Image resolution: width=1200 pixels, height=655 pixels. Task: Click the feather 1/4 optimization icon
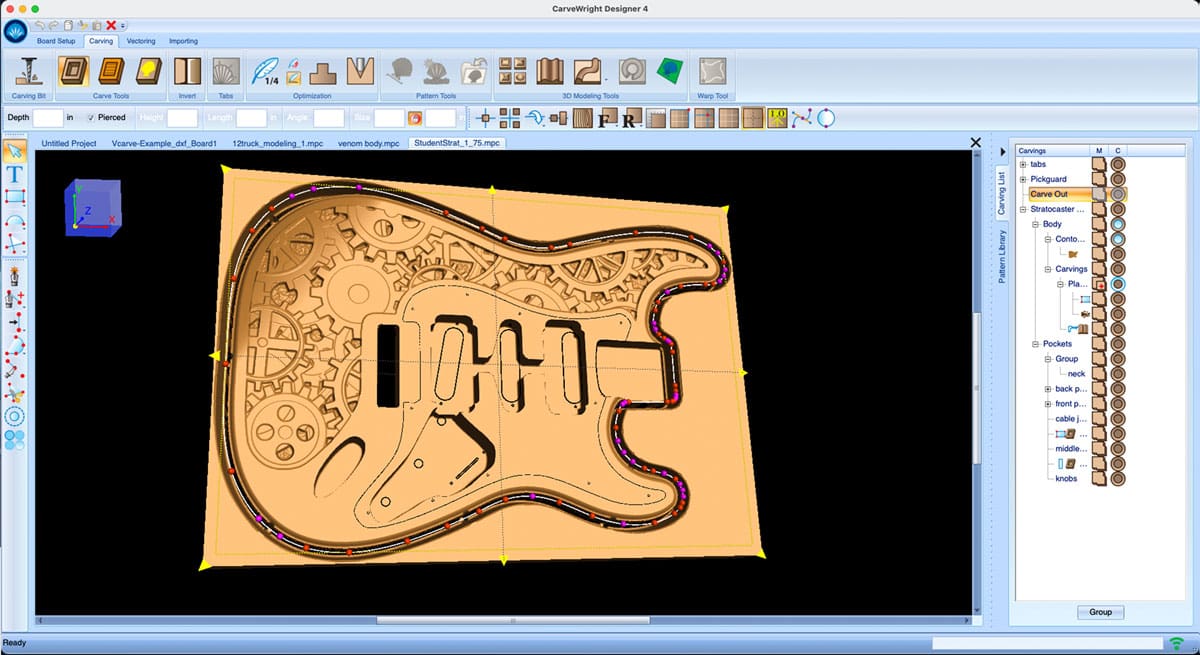266,72
